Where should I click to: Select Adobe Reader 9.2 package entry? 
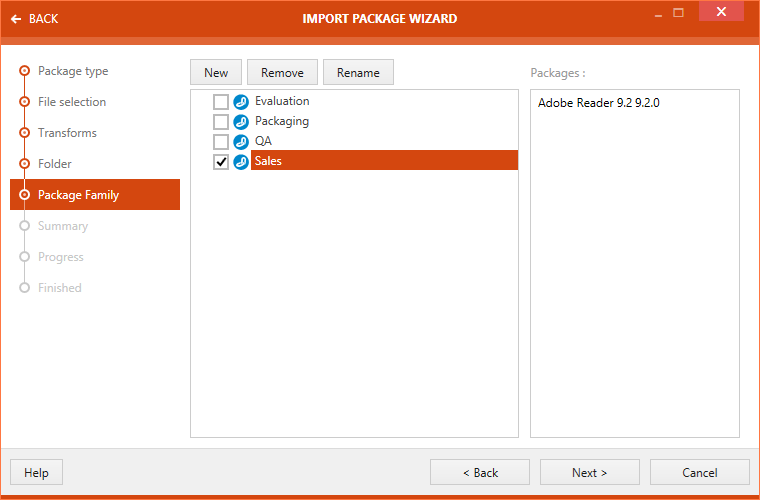(598, 103)
